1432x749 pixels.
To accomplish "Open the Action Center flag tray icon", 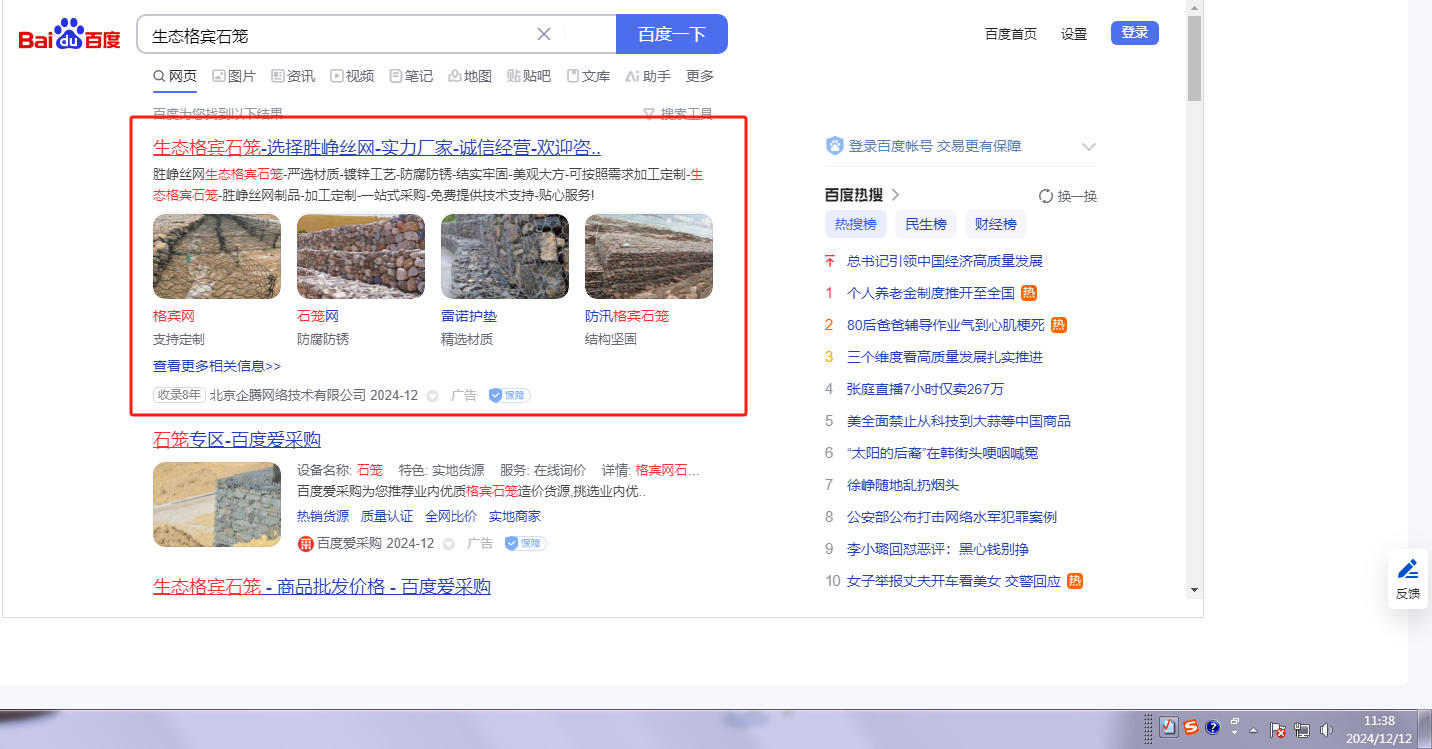I will (1278, 730).
